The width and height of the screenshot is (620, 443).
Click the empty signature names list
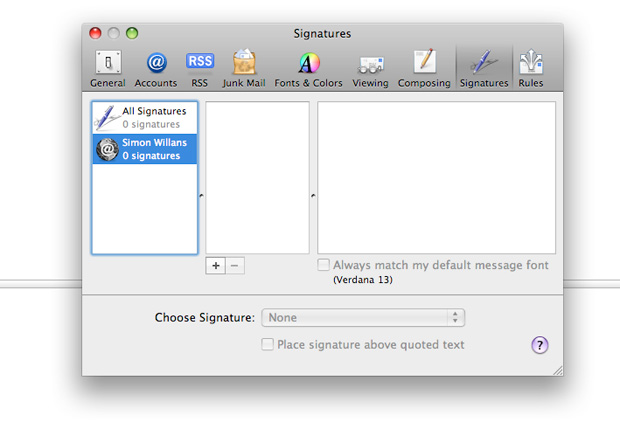coord(257,177)
